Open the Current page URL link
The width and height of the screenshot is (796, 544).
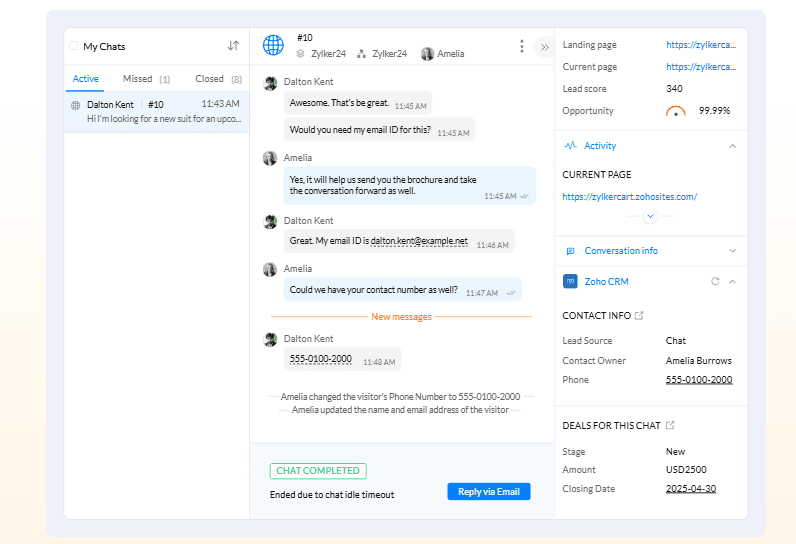click(x=701, y=66)
